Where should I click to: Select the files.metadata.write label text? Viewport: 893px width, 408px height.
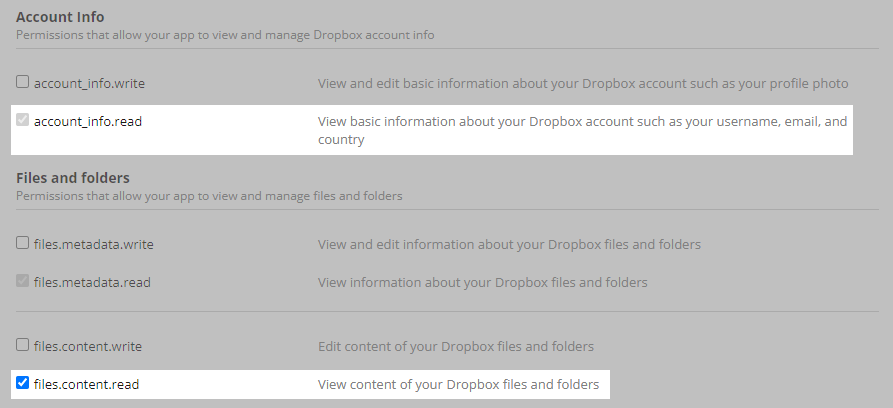click(x=93, y=244)
